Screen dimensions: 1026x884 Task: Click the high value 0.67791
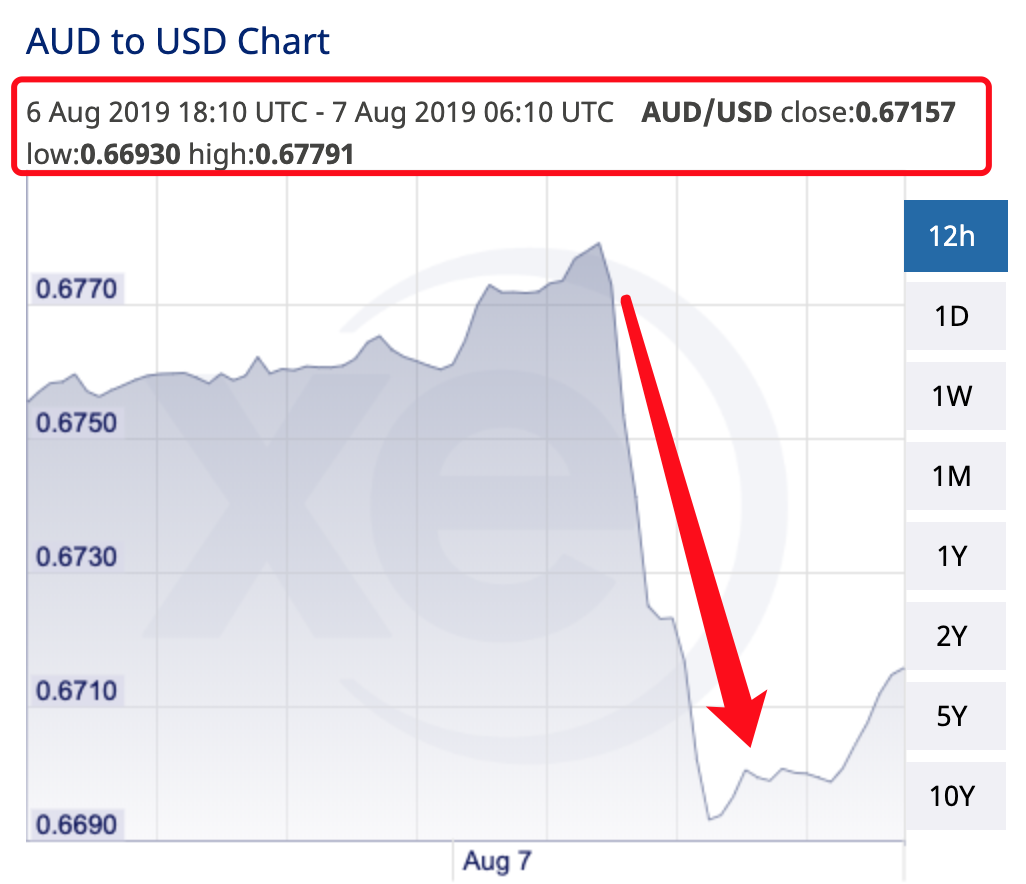pyautogui.click(x=304, y=154)
